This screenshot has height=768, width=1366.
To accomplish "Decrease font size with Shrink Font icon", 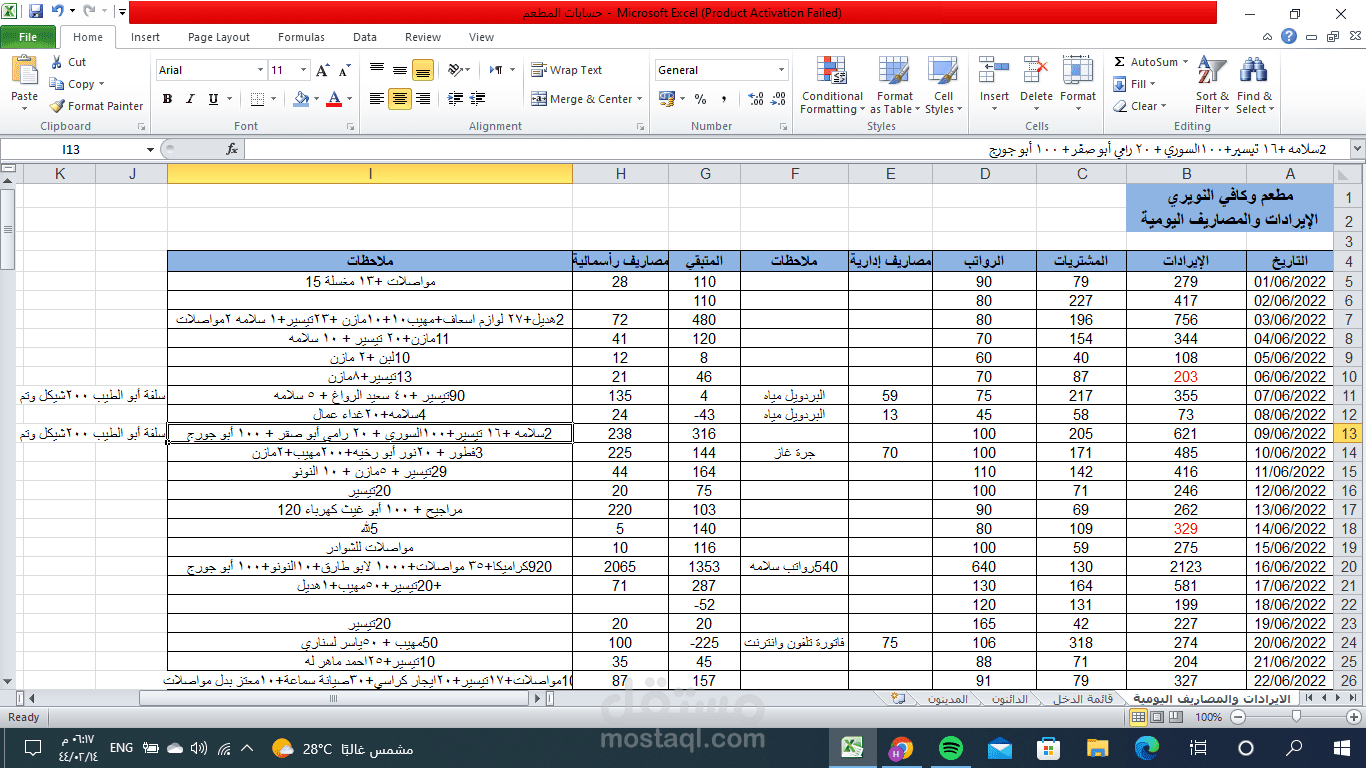I will [343, 70].
